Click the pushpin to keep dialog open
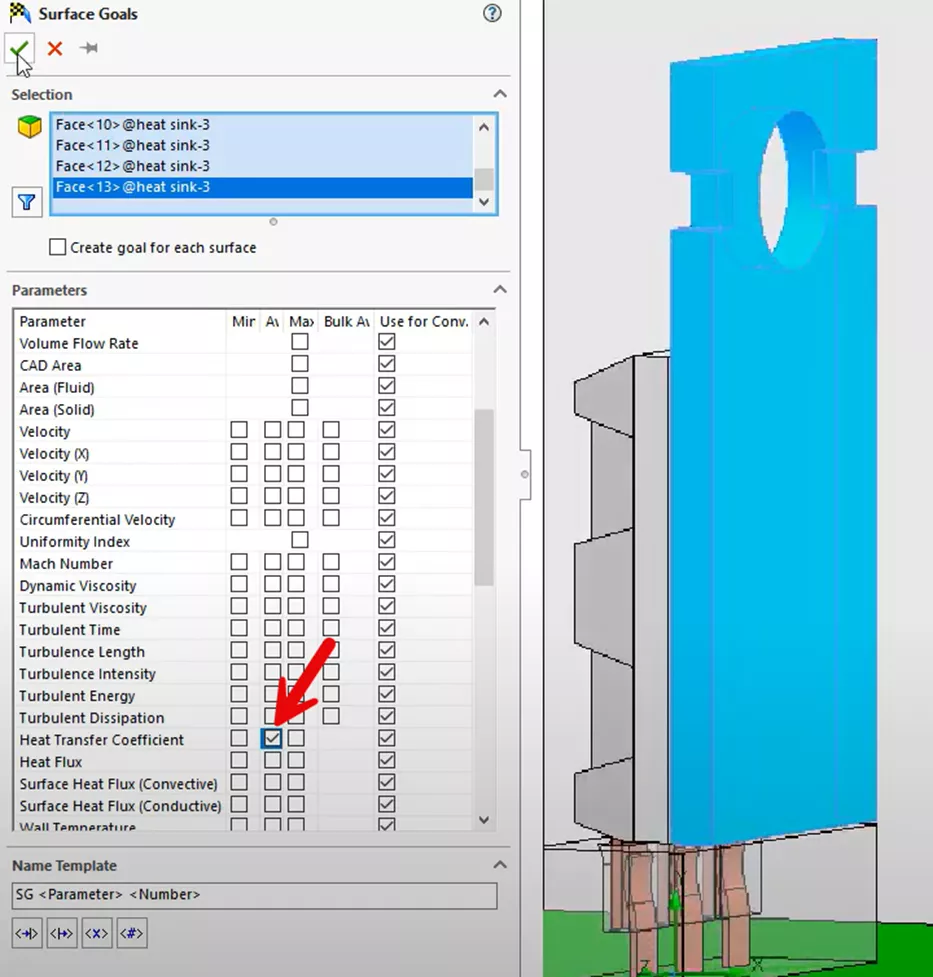The image size is (933, 977). click(x=88, y=46)
